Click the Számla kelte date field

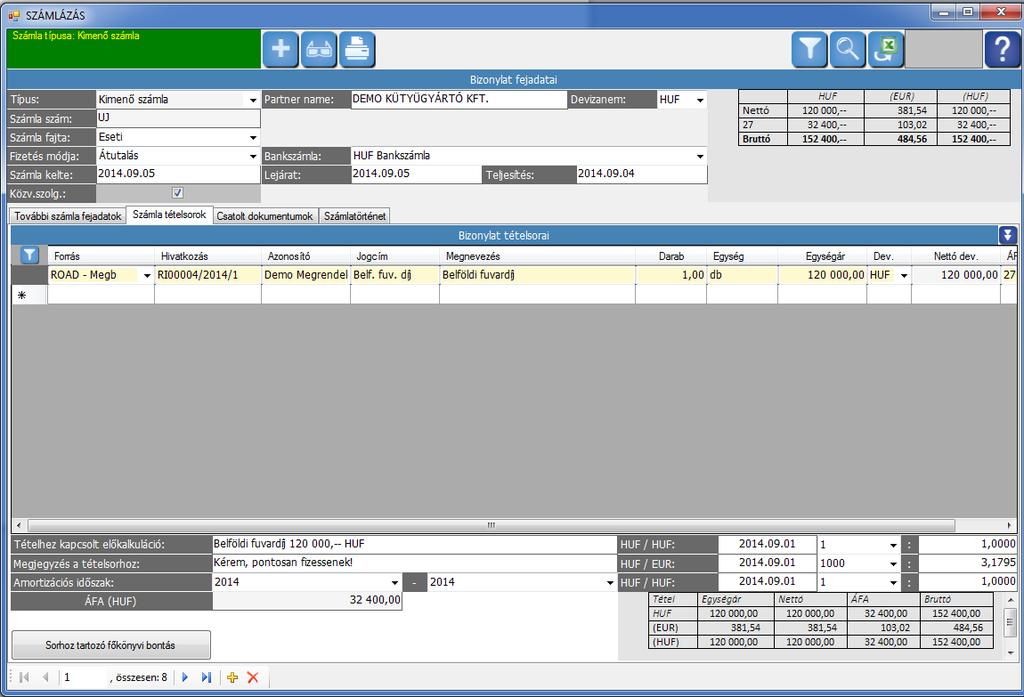[178, 174]
